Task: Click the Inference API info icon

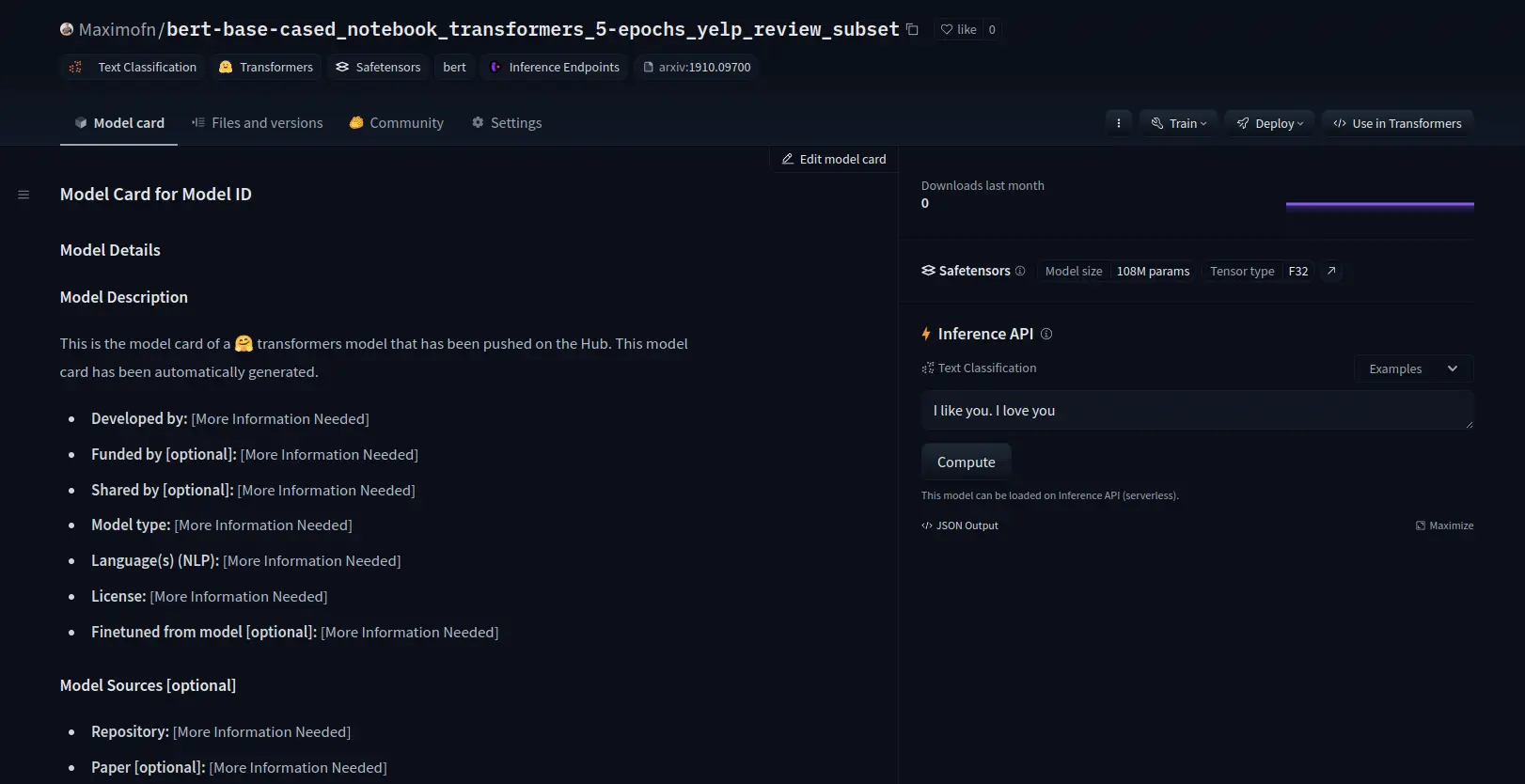Action: click(1046, 334)
